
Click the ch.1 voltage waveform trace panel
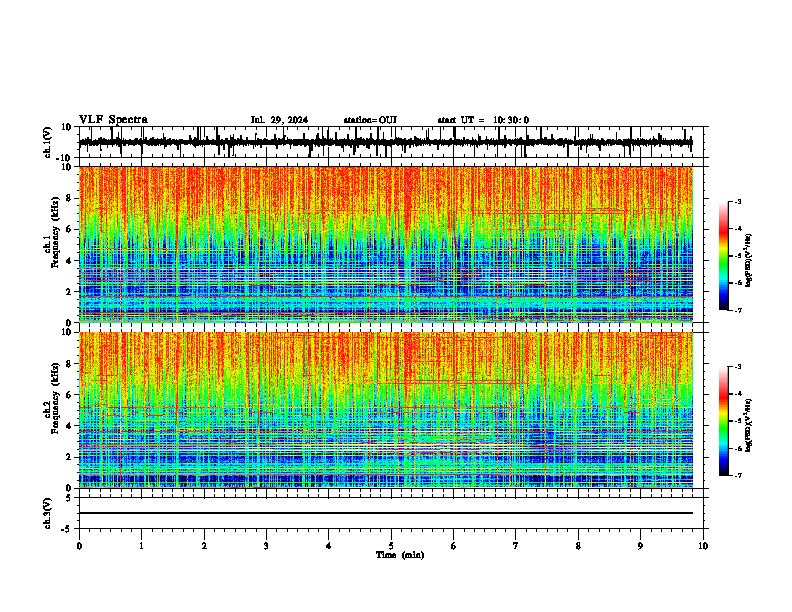tap(391, 142)
